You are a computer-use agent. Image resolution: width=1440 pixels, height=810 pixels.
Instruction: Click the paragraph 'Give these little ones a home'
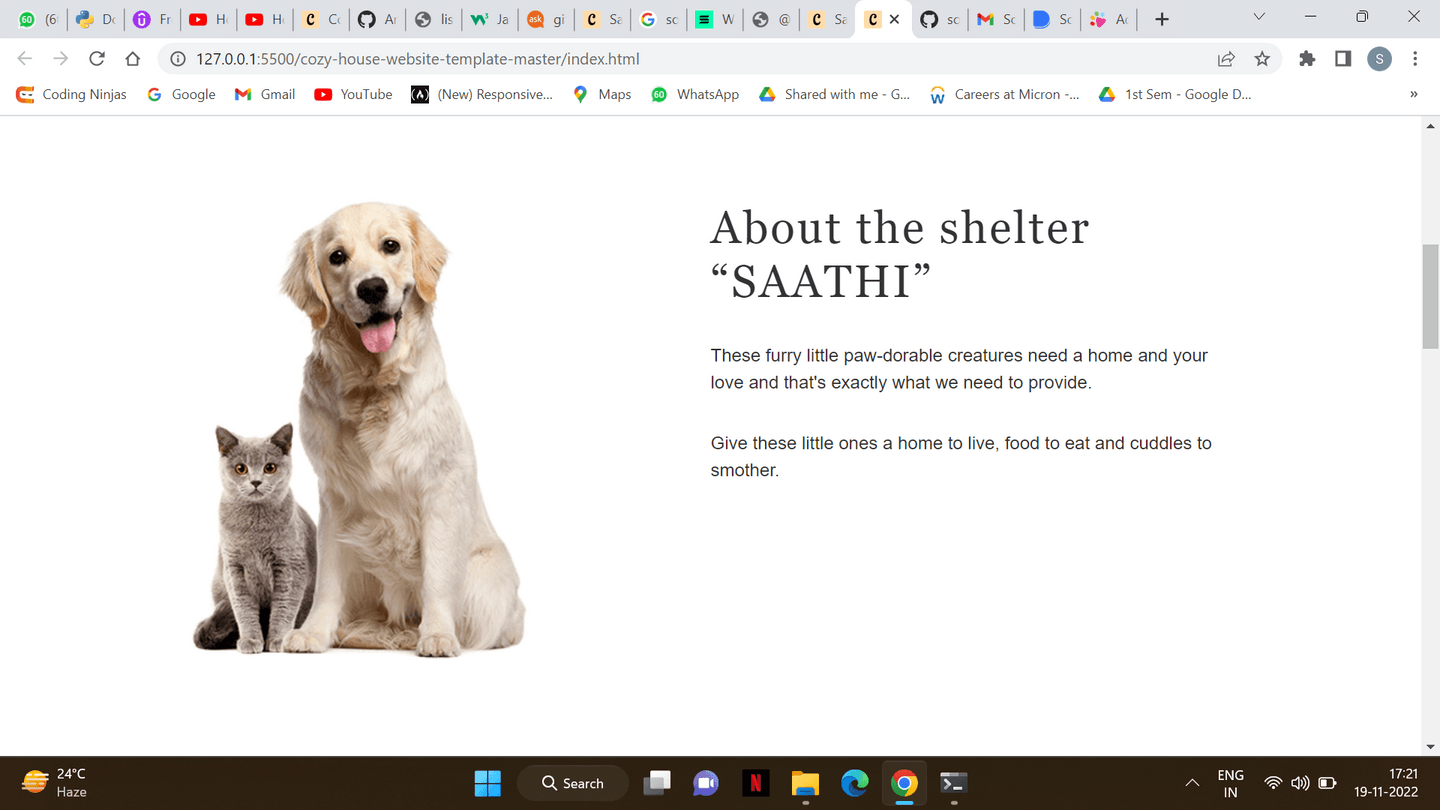961,456
